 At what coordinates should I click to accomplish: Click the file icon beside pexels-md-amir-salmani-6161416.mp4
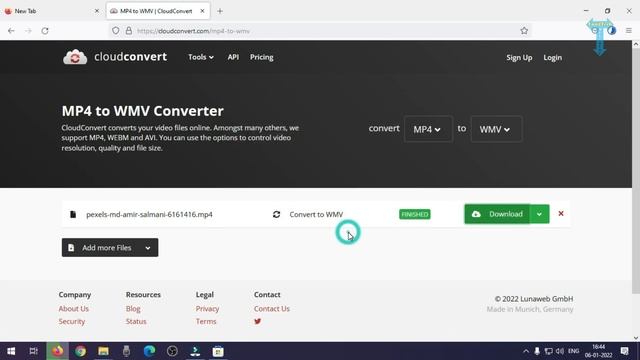click(x=73, y=214)
